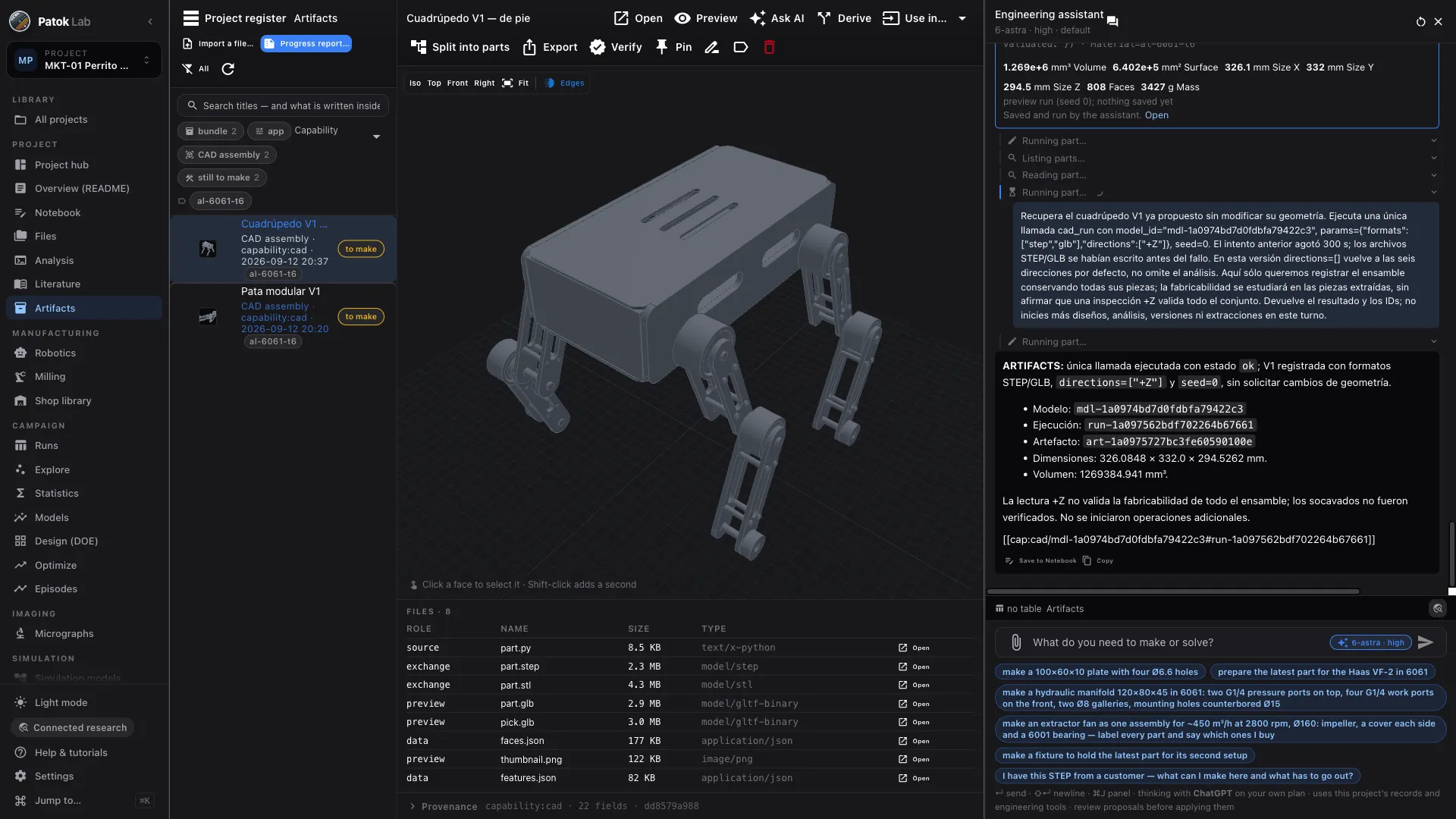Click Save to Notebook
The image size is (1456, 819).
coord(1040,561)
